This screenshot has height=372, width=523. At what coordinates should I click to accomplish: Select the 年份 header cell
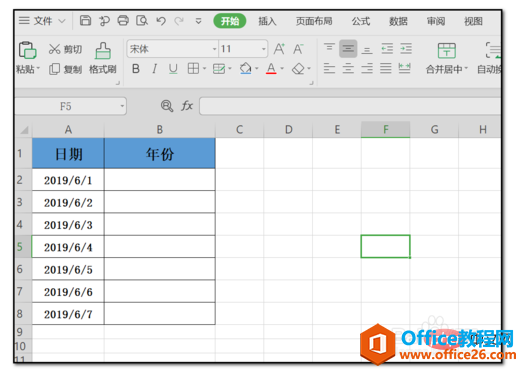[x=160, y=154]
